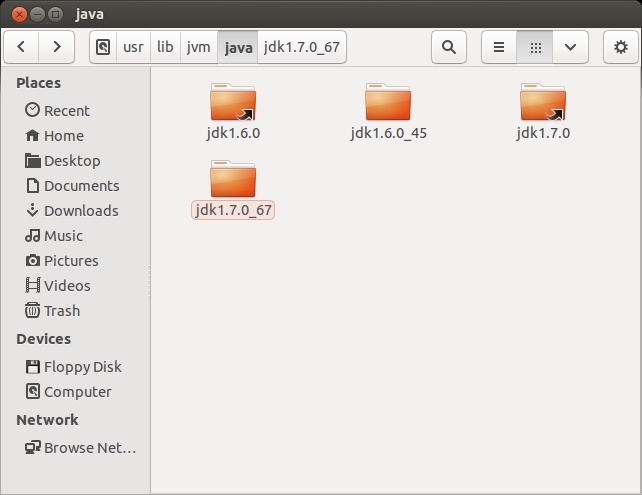The image size is (642, 495).
Task: Select the jdk1.7.0 symlink folder icon
Action: pos(543,102)
